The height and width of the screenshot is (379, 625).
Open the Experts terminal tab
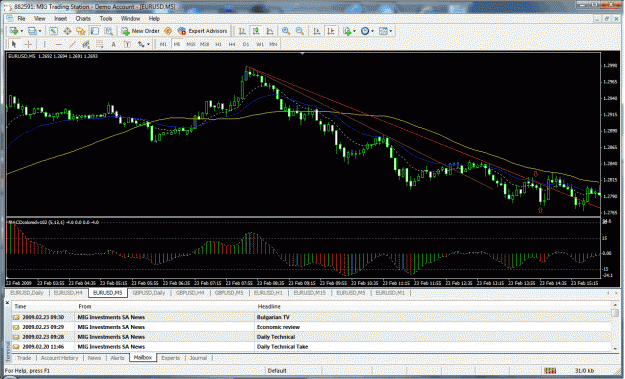(171, 358)
